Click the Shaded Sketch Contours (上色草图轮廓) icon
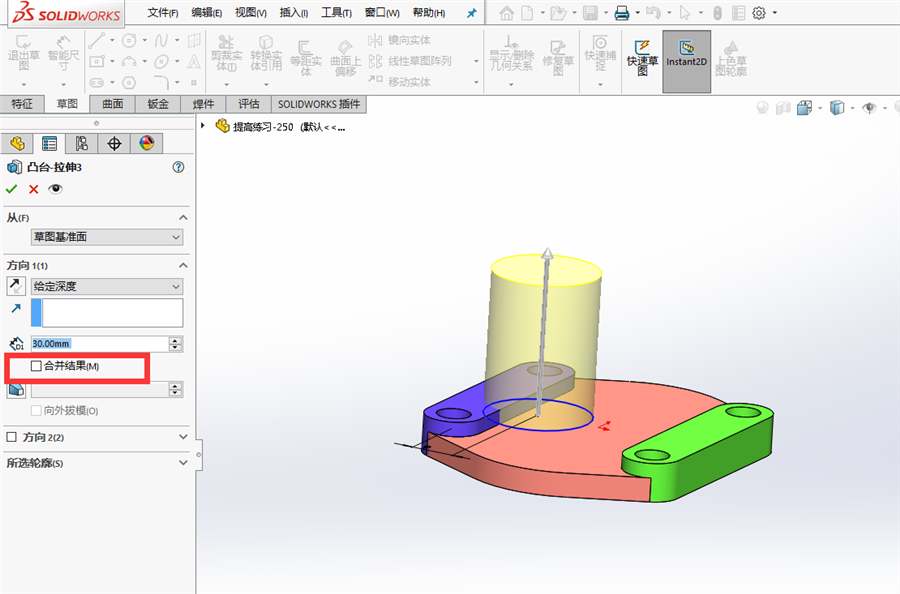This screenshot has height=594, width=900. click(x=731, y=57)
